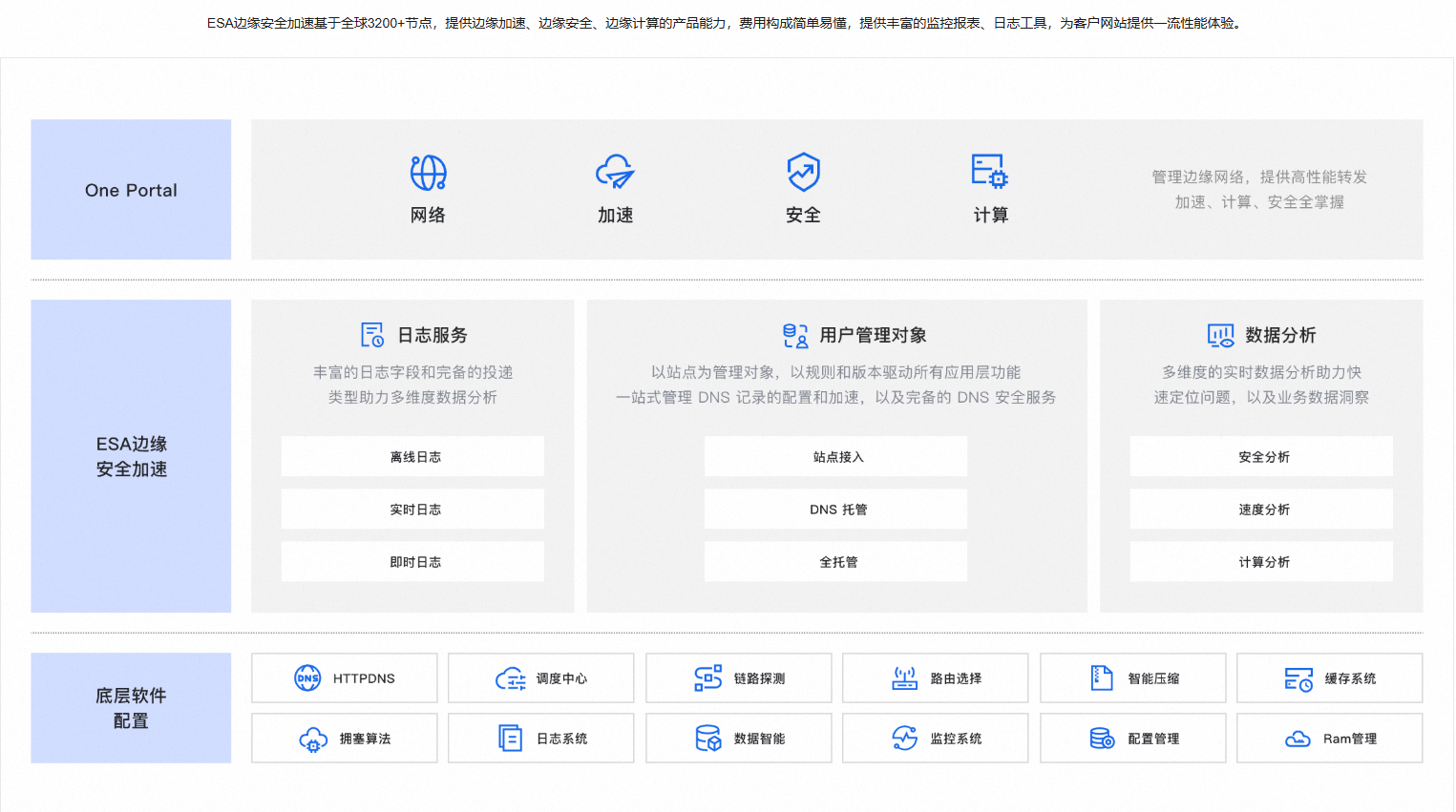1456x812 pixels.
Task: Click the shield icon above 安全
Action: coord(803,173)
